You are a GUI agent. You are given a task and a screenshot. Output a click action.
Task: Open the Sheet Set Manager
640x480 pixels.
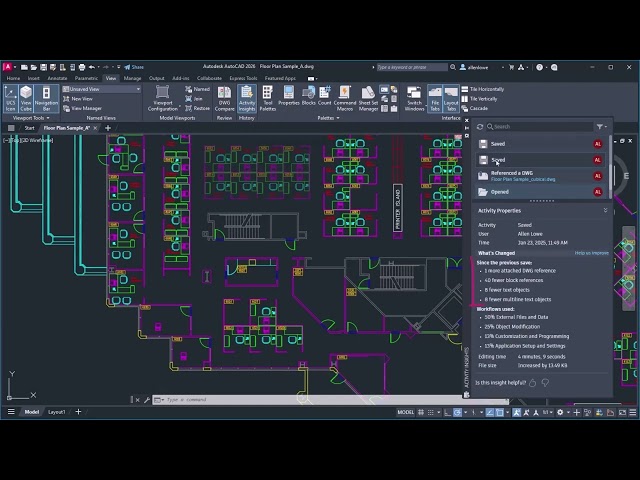tap(368, 98)
